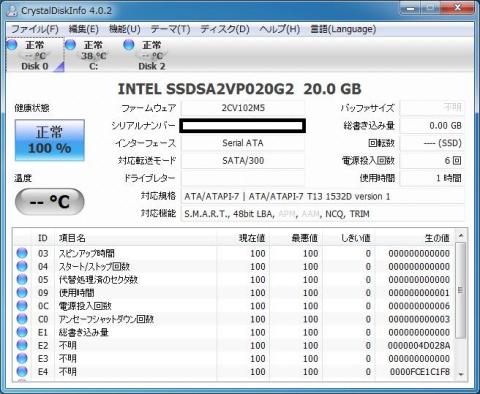Select the Disk 2 drive tab
480x394 pixels.
click(152, 55)
